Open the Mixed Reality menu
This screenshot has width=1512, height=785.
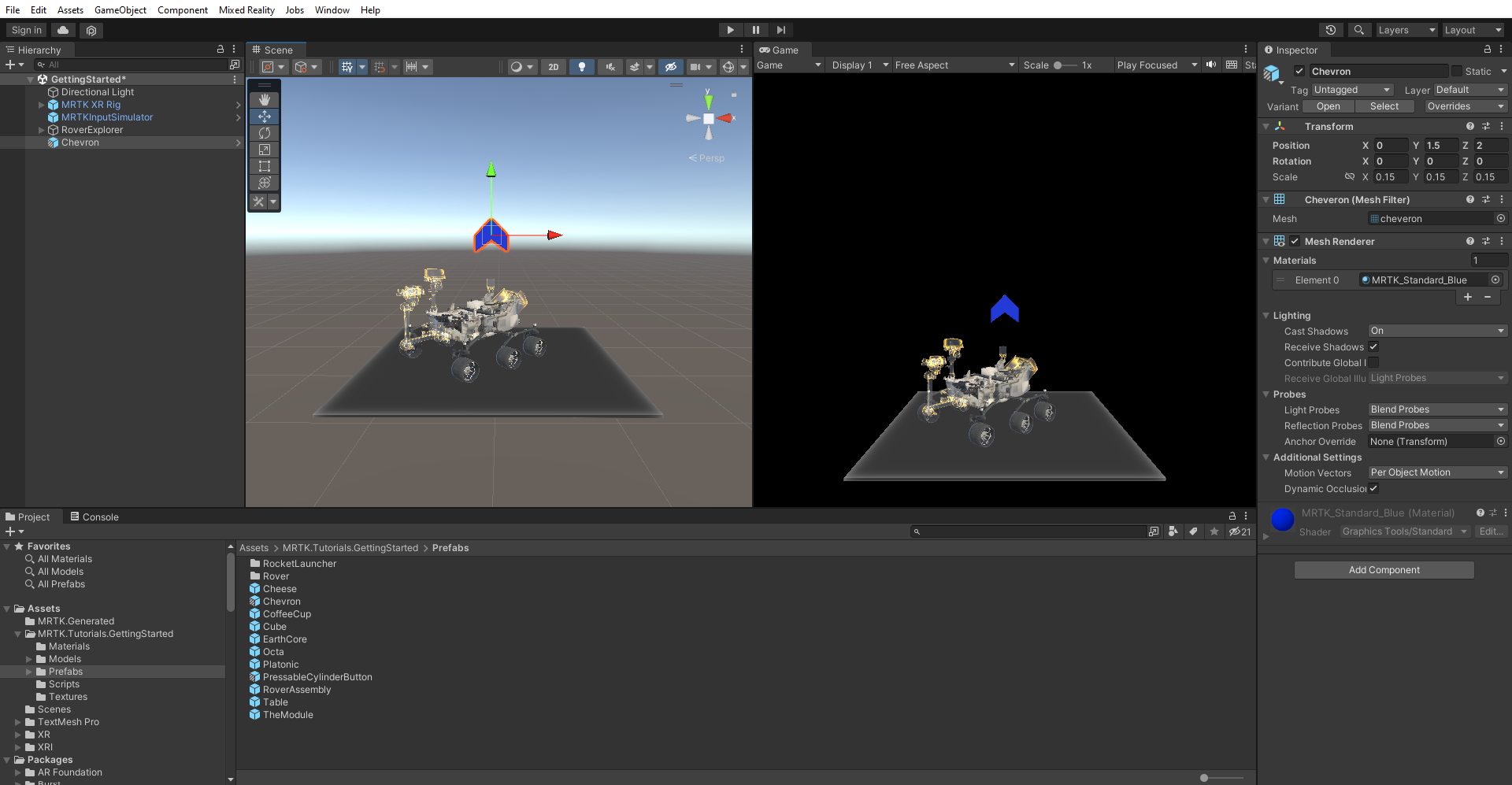246,9
